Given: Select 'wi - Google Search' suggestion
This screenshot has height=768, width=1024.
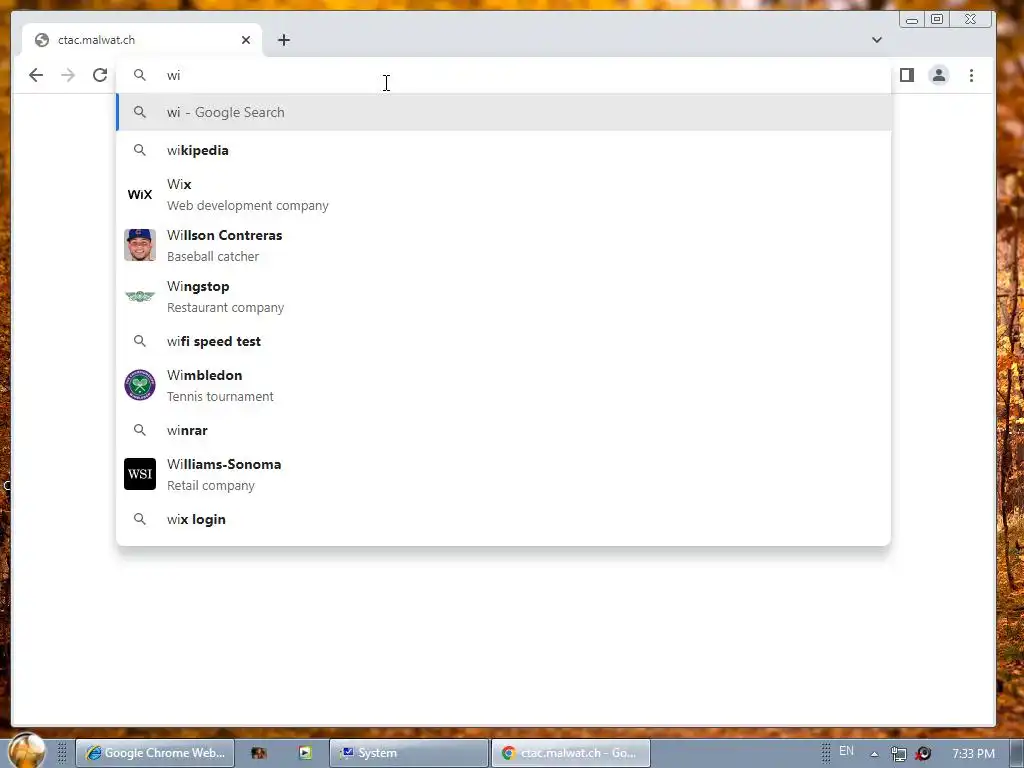Looking at the screenshot, I should pos(504,112).
